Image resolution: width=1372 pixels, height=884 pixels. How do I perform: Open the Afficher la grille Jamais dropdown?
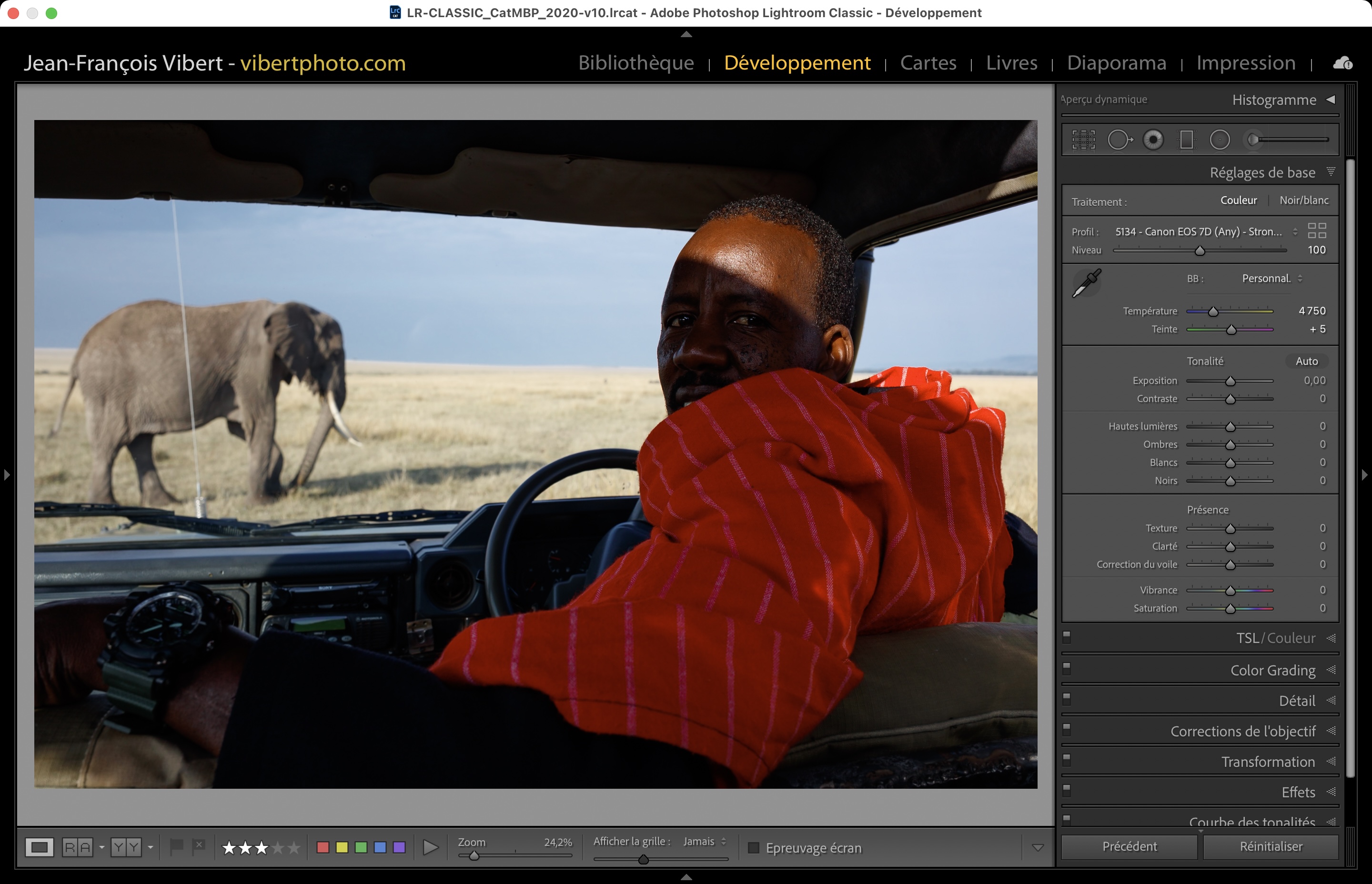pyautogui.click(x=705, y=842)
